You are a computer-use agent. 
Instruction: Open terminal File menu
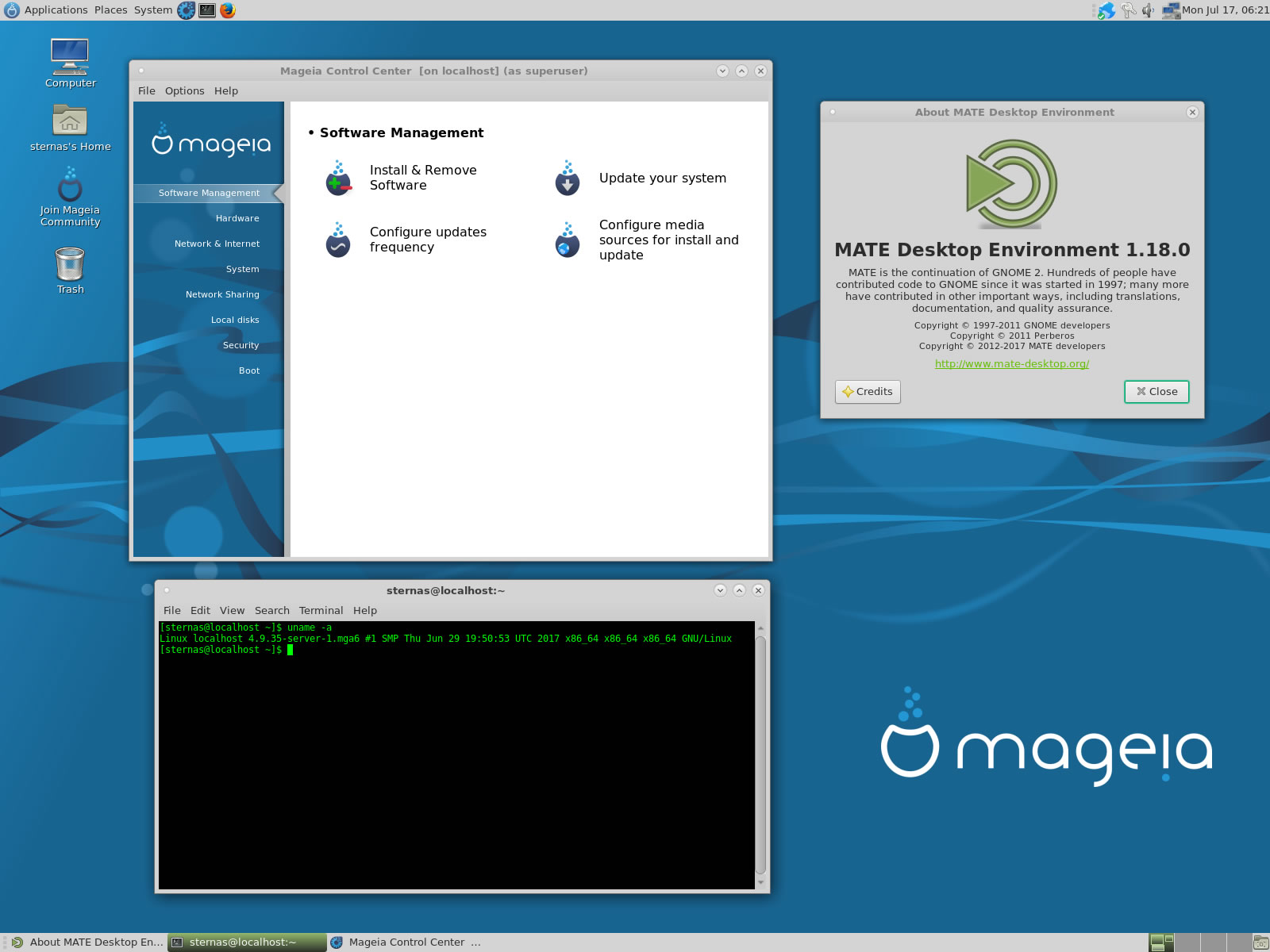click(x=172, y=611)
